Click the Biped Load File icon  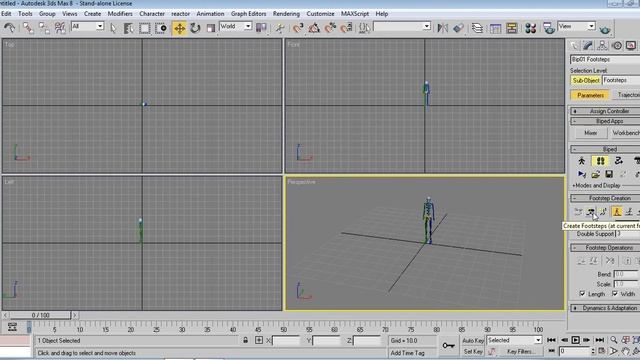click(596, 175)
